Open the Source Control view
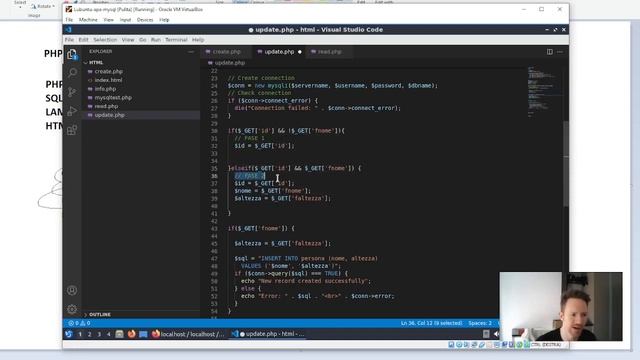640x360 pixels. click(72, 92)
